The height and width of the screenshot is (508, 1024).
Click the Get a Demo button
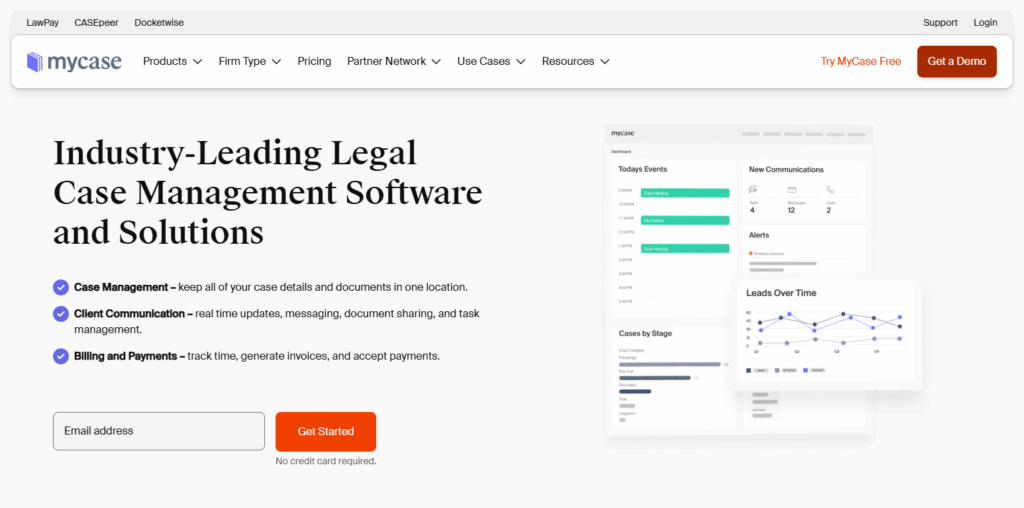pyautogui.click(x=957, y=61)
